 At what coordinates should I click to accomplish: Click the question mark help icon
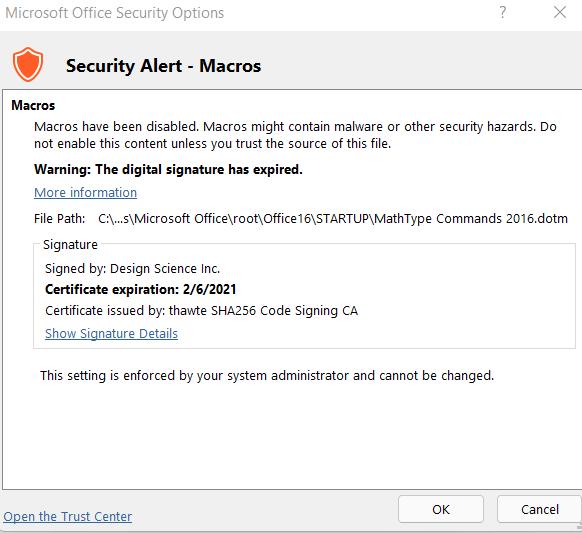(x=502, y=13)
